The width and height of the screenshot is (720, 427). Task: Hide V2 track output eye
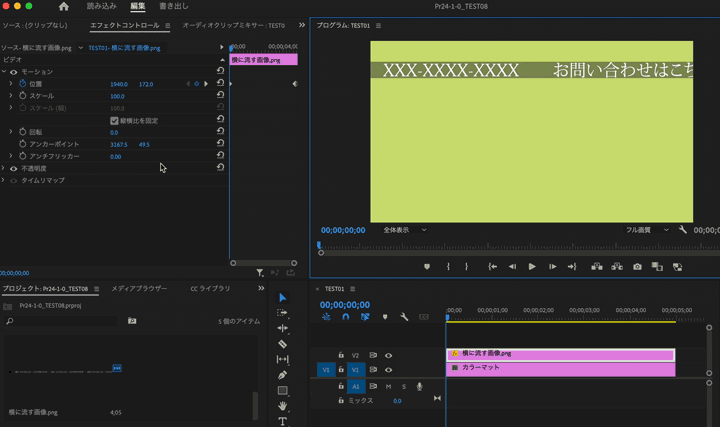tap(388, 355)
